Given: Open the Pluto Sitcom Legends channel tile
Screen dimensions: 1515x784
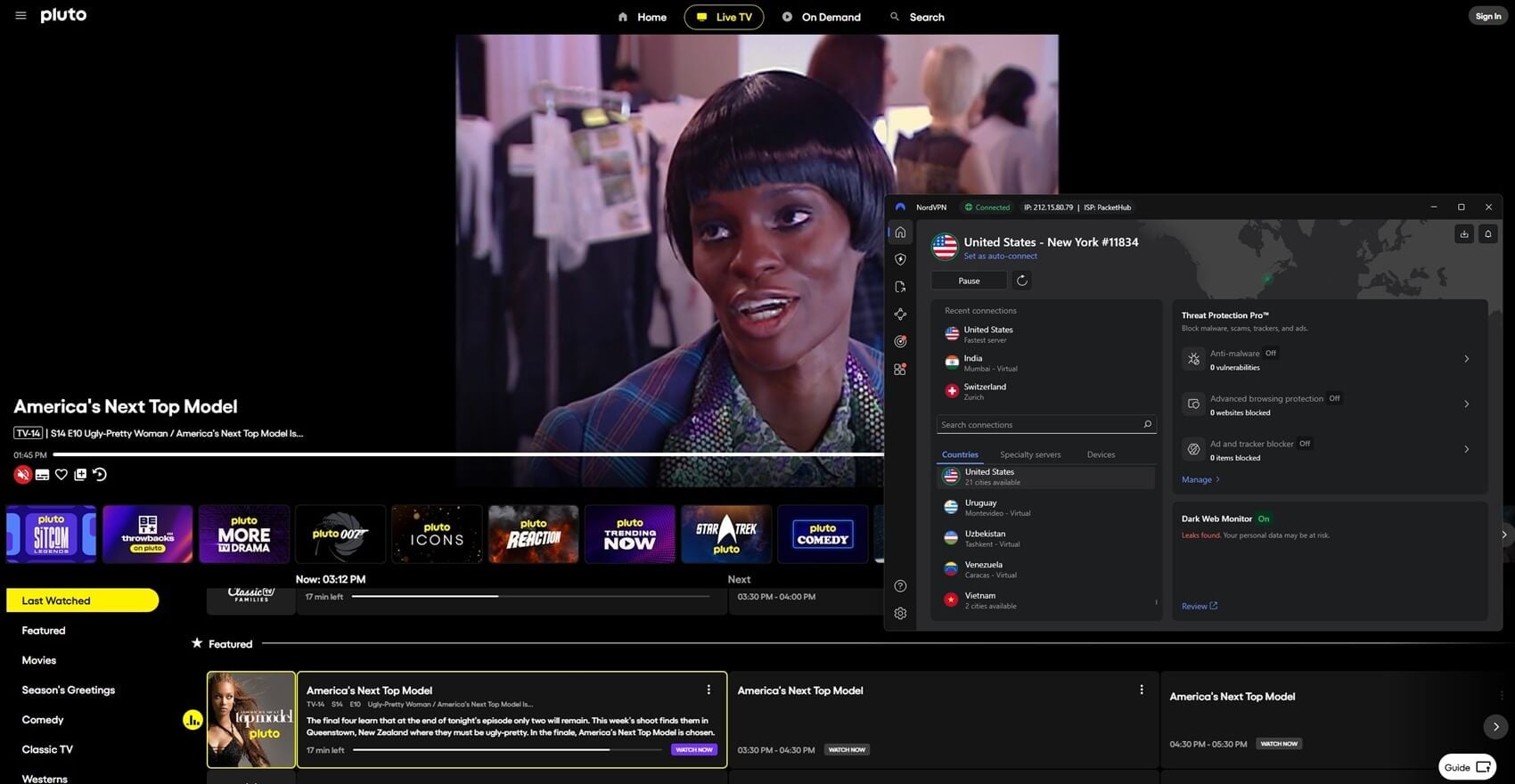Looking at the screenshot, I should 52,534.
